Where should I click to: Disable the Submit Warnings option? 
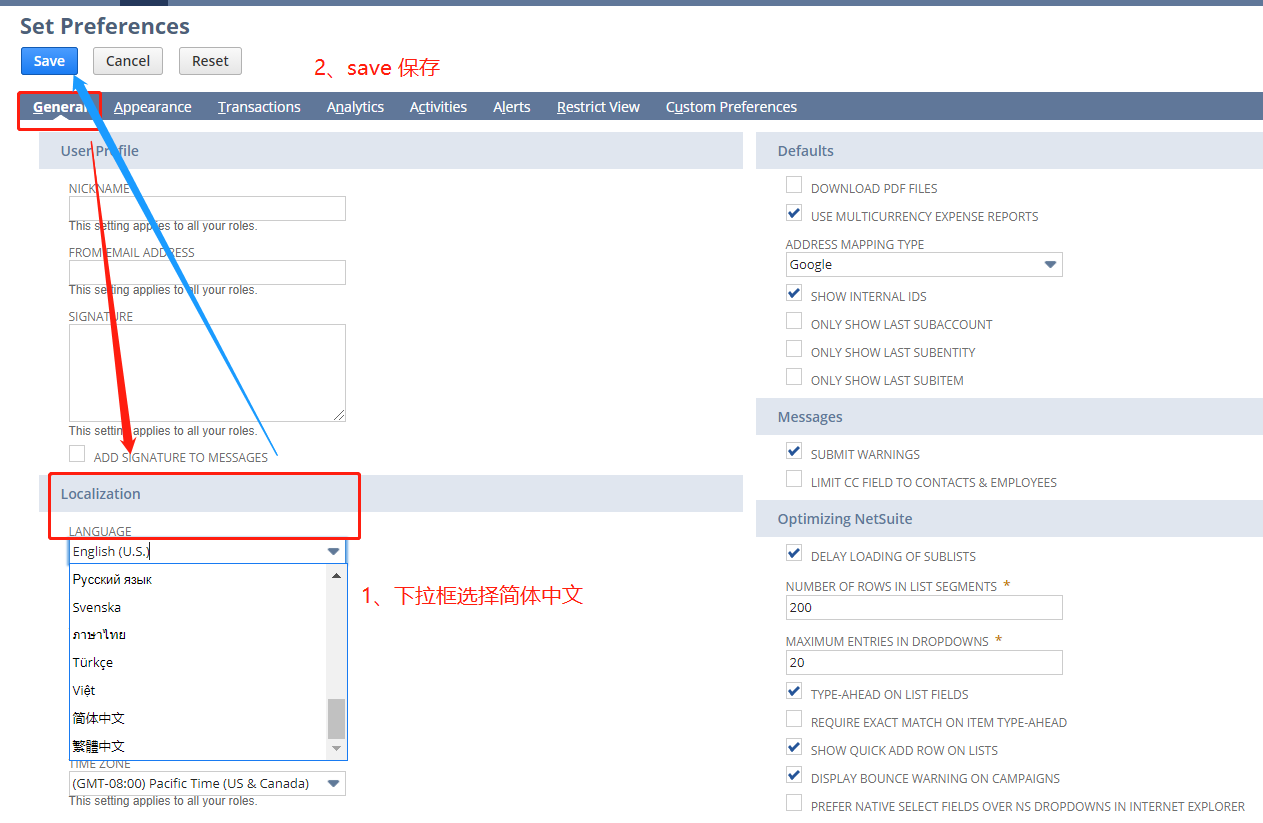793,451
